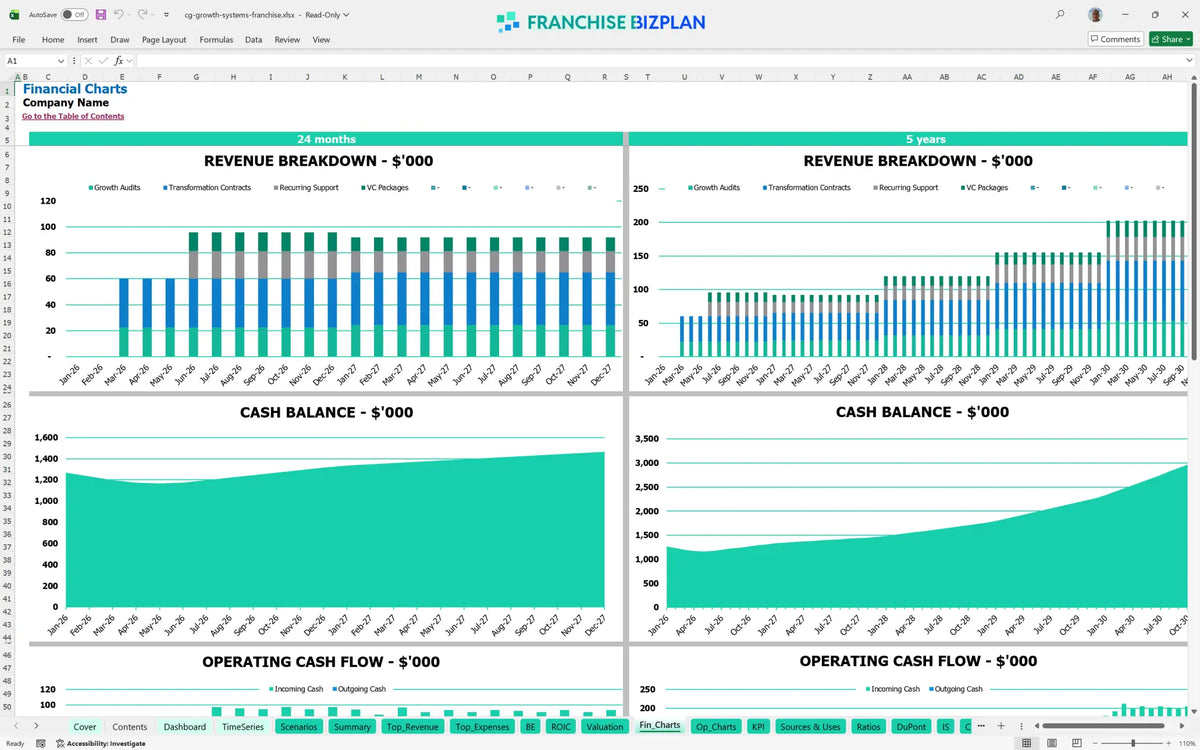
Task: Expand the formula bar chevron
Action: (x=1188, y=61)
